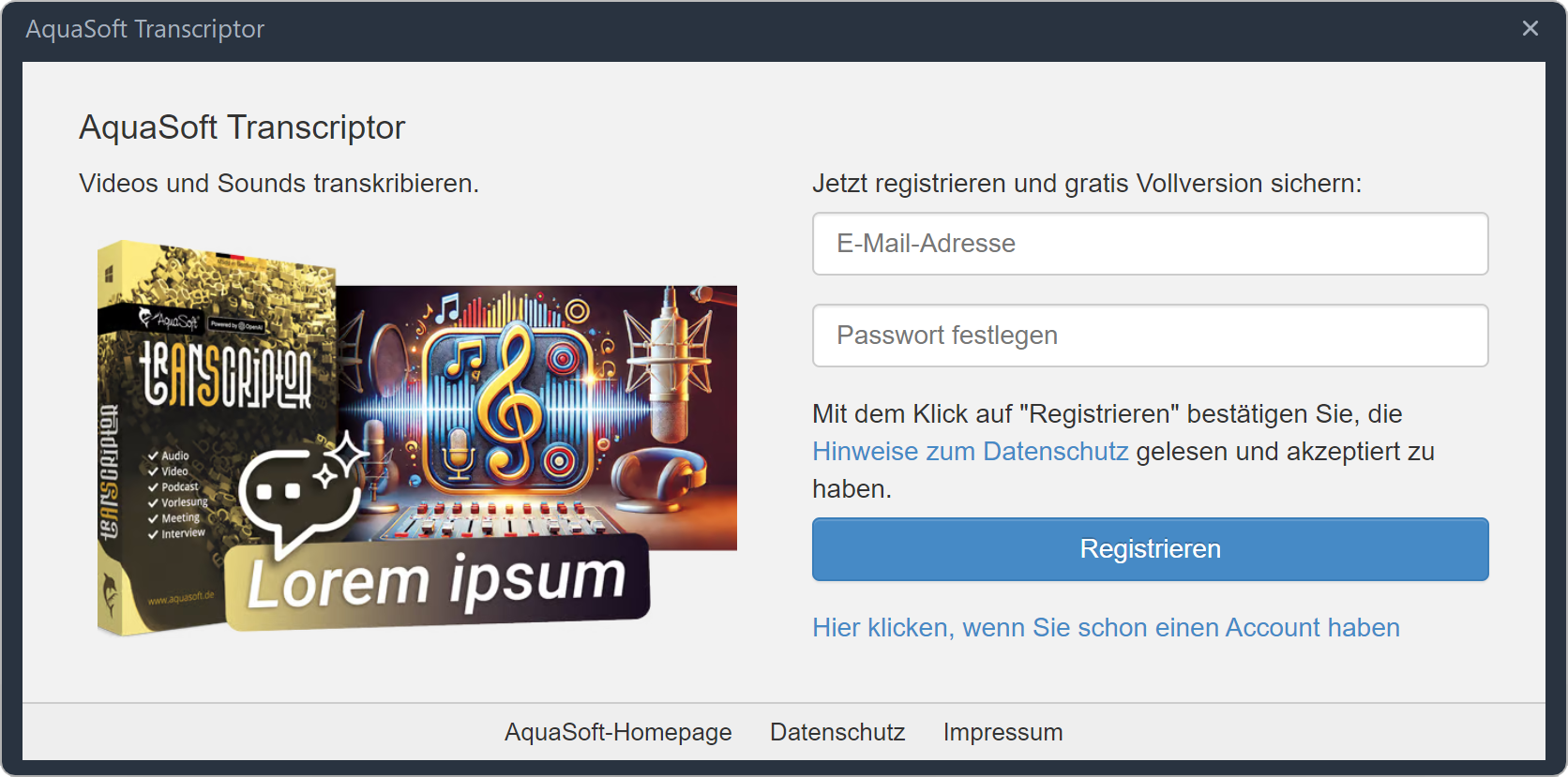1568x777 pixels.
Task: Click the Powered by OpenAI badge
Action: coord(236,324)
